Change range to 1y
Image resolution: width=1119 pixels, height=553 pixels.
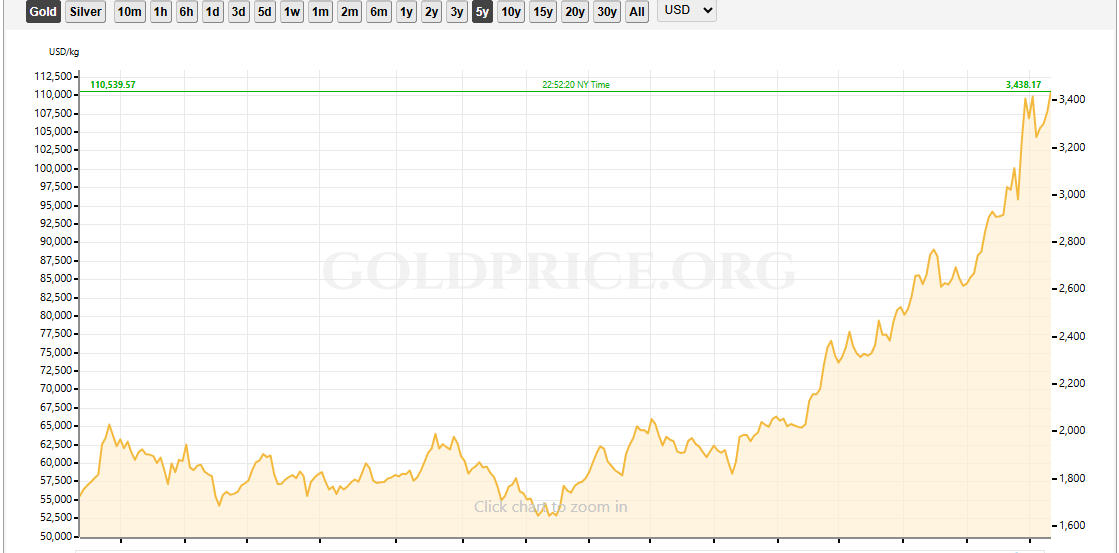[406, 12]
